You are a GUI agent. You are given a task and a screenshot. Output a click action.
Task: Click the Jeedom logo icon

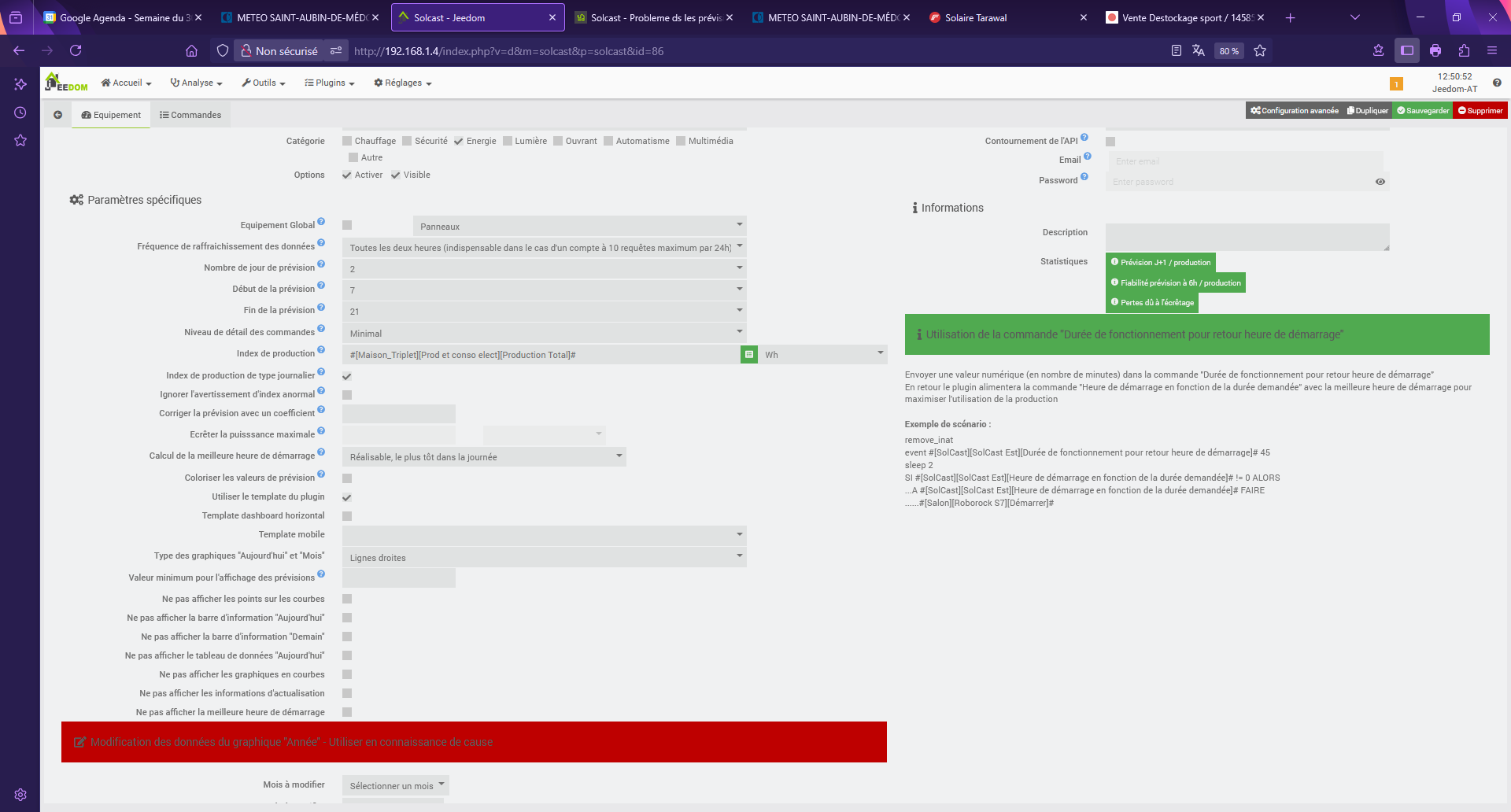point(66,83)
